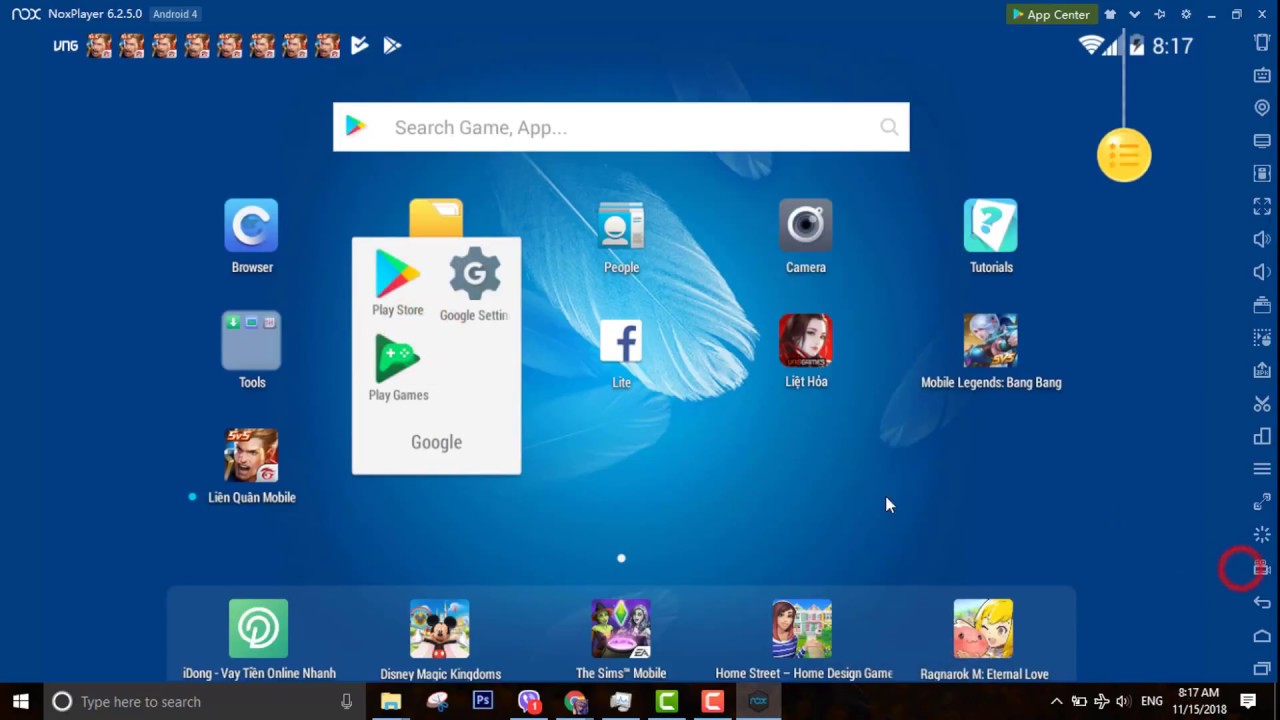1280x720 pixels.
Task: Expand Nox title bar dropdown arrow
Action: (1134, 14)
